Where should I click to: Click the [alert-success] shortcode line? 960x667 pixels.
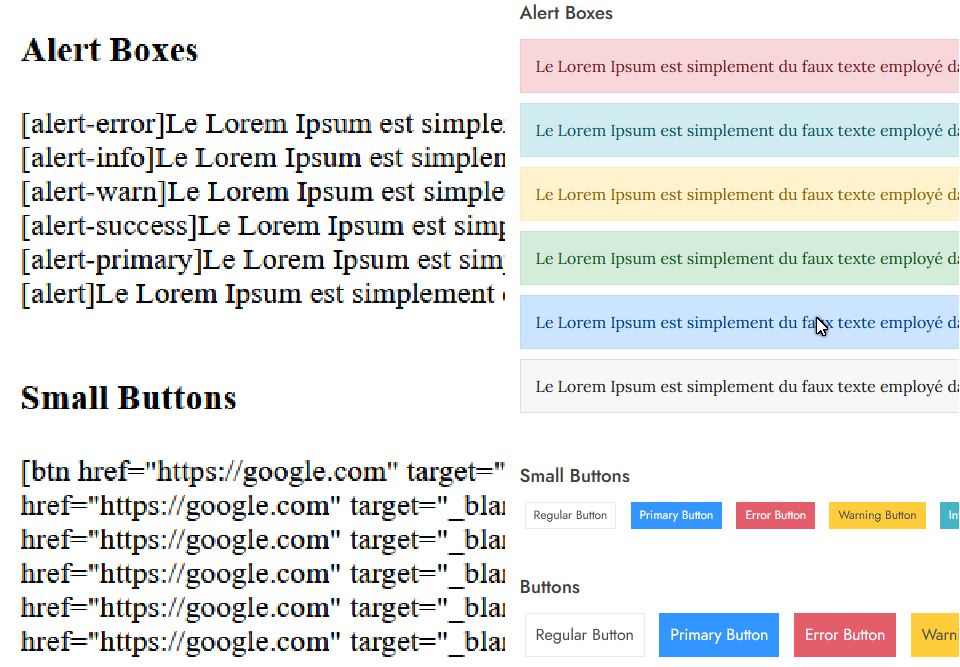click(x=263, y=226)
